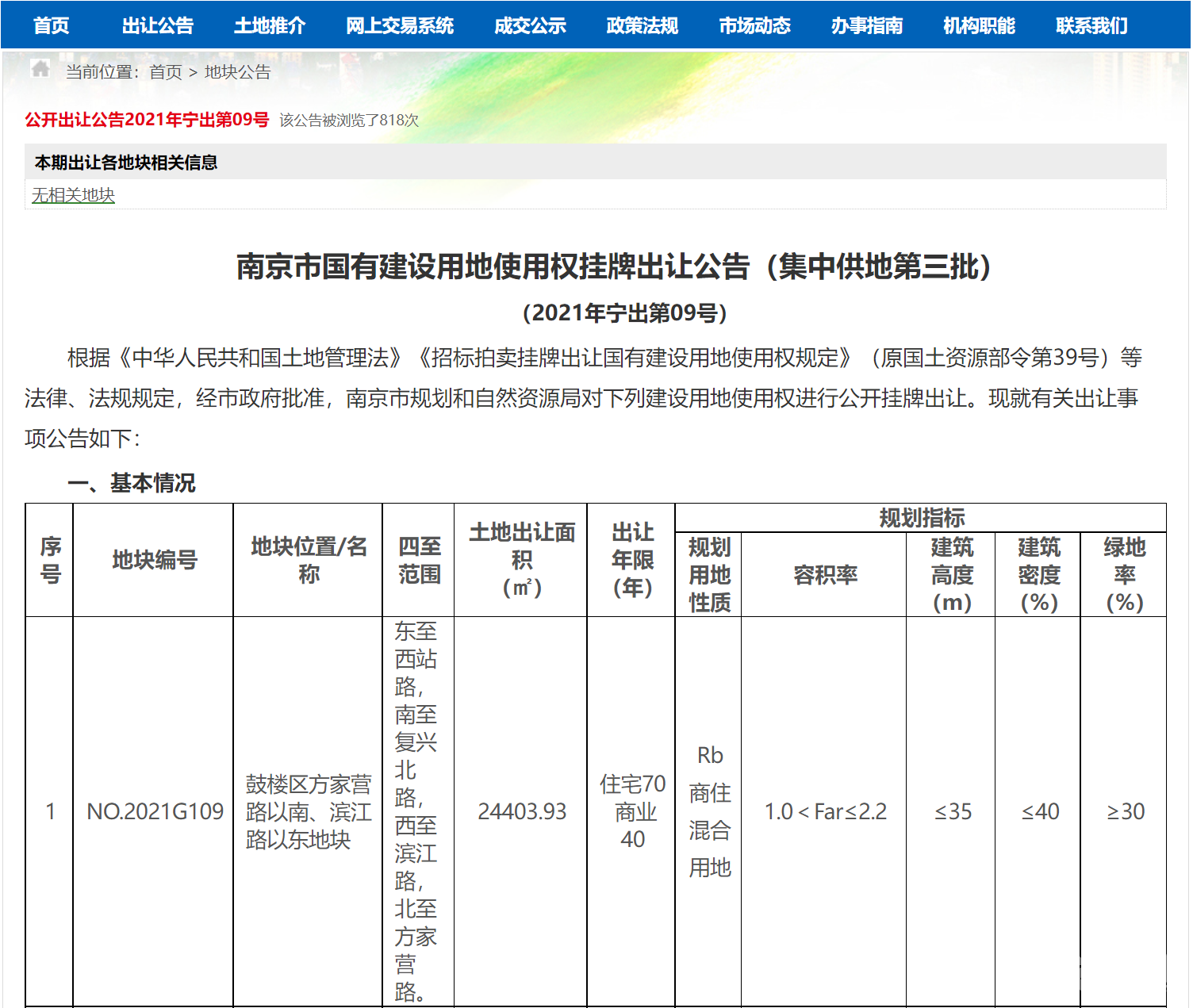Click the 规划指标 table header

click(920, 519)
